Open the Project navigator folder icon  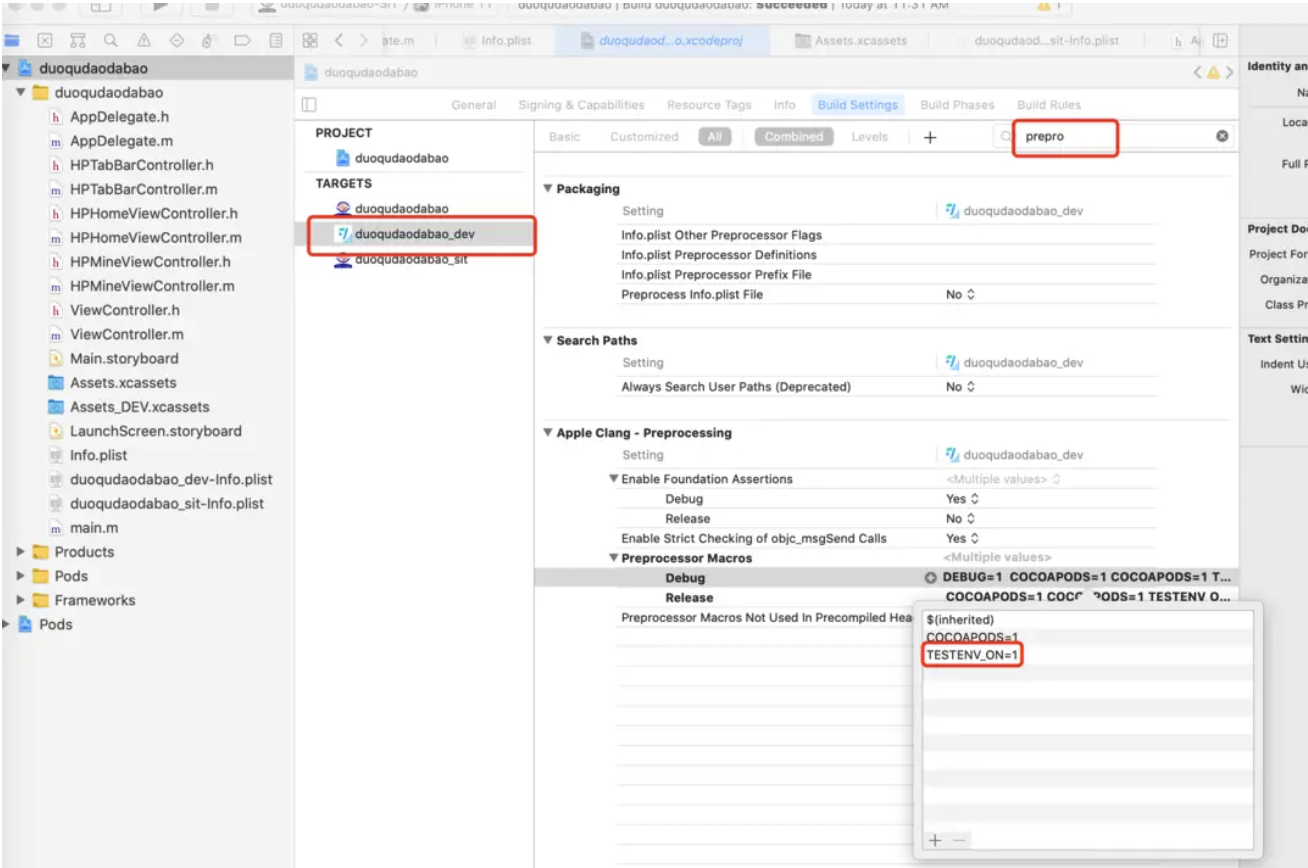13,41
